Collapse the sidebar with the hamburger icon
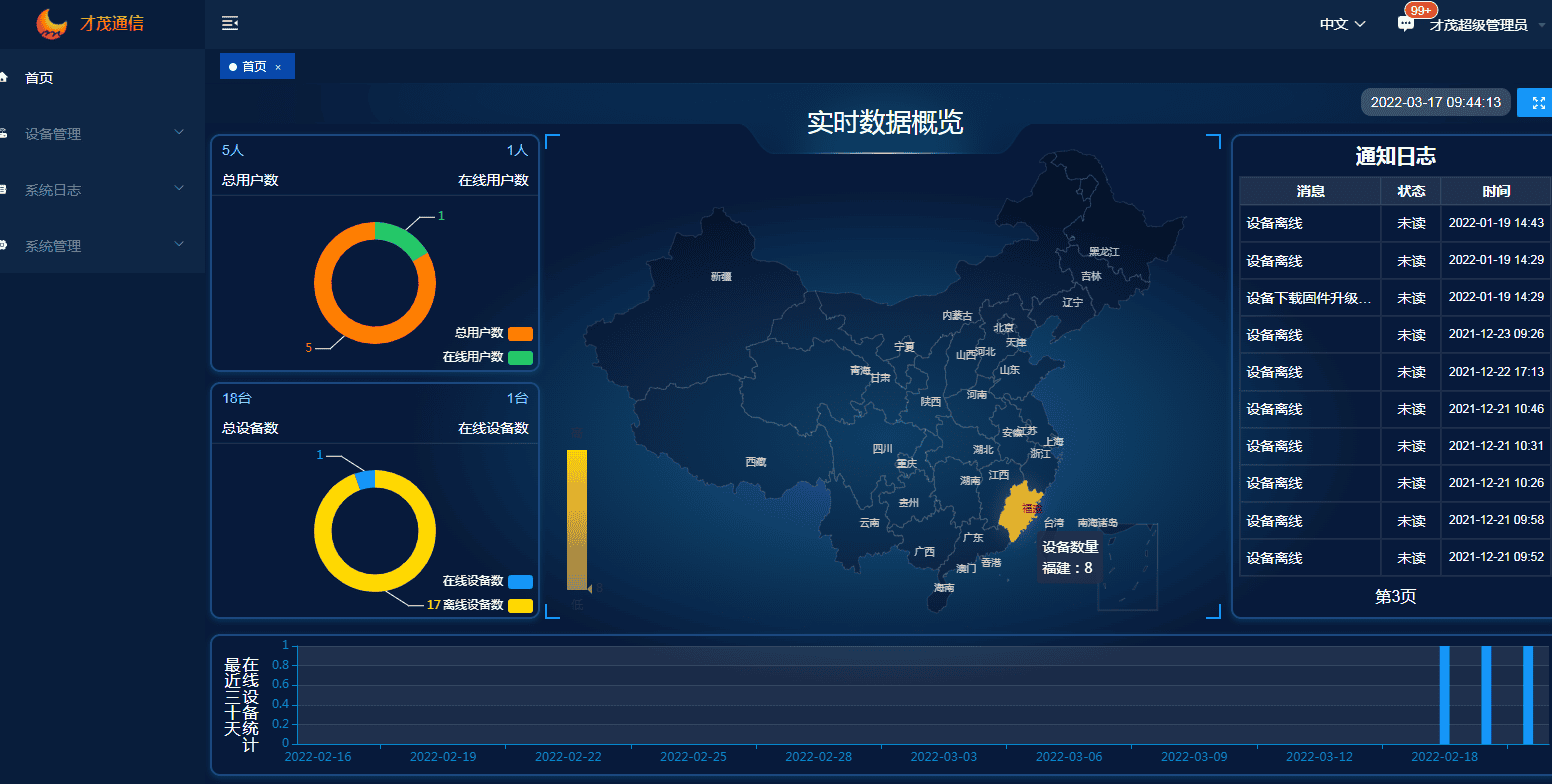 [x=230, y=23]
